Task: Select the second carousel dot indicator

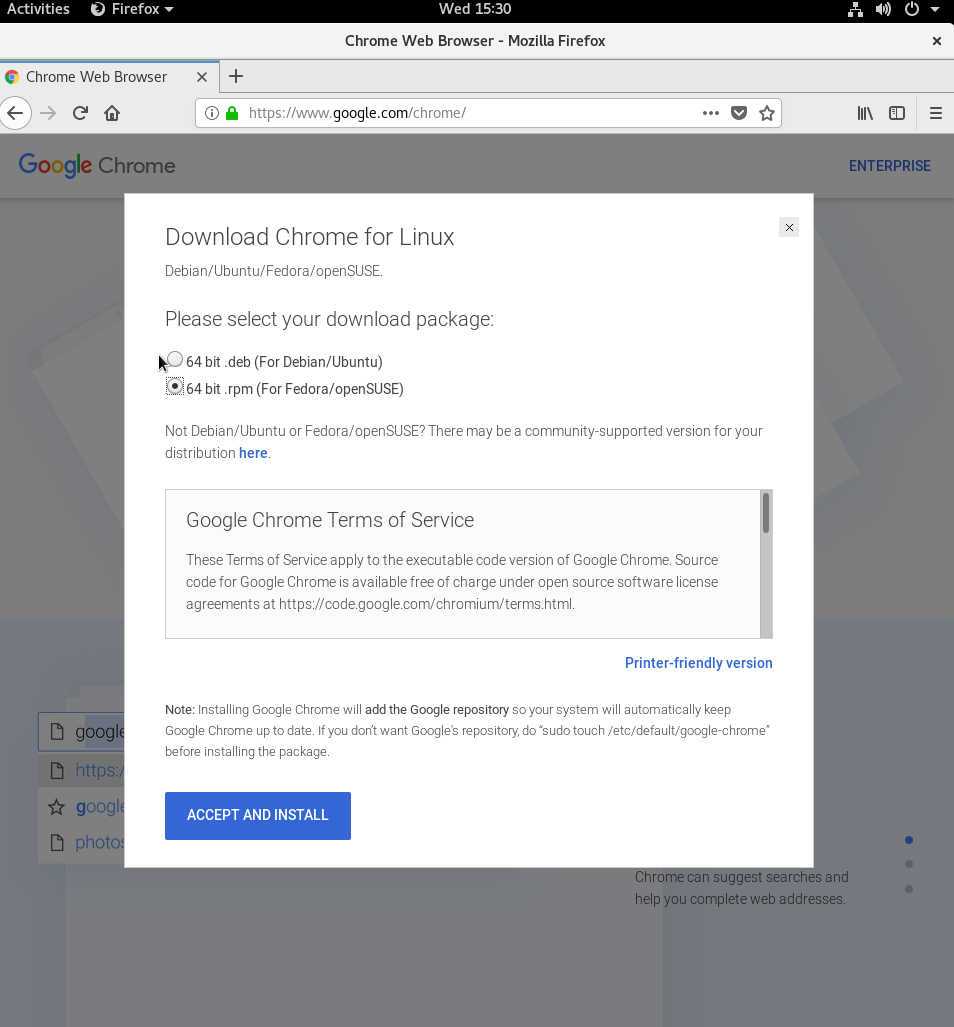Action: point(909,864)
